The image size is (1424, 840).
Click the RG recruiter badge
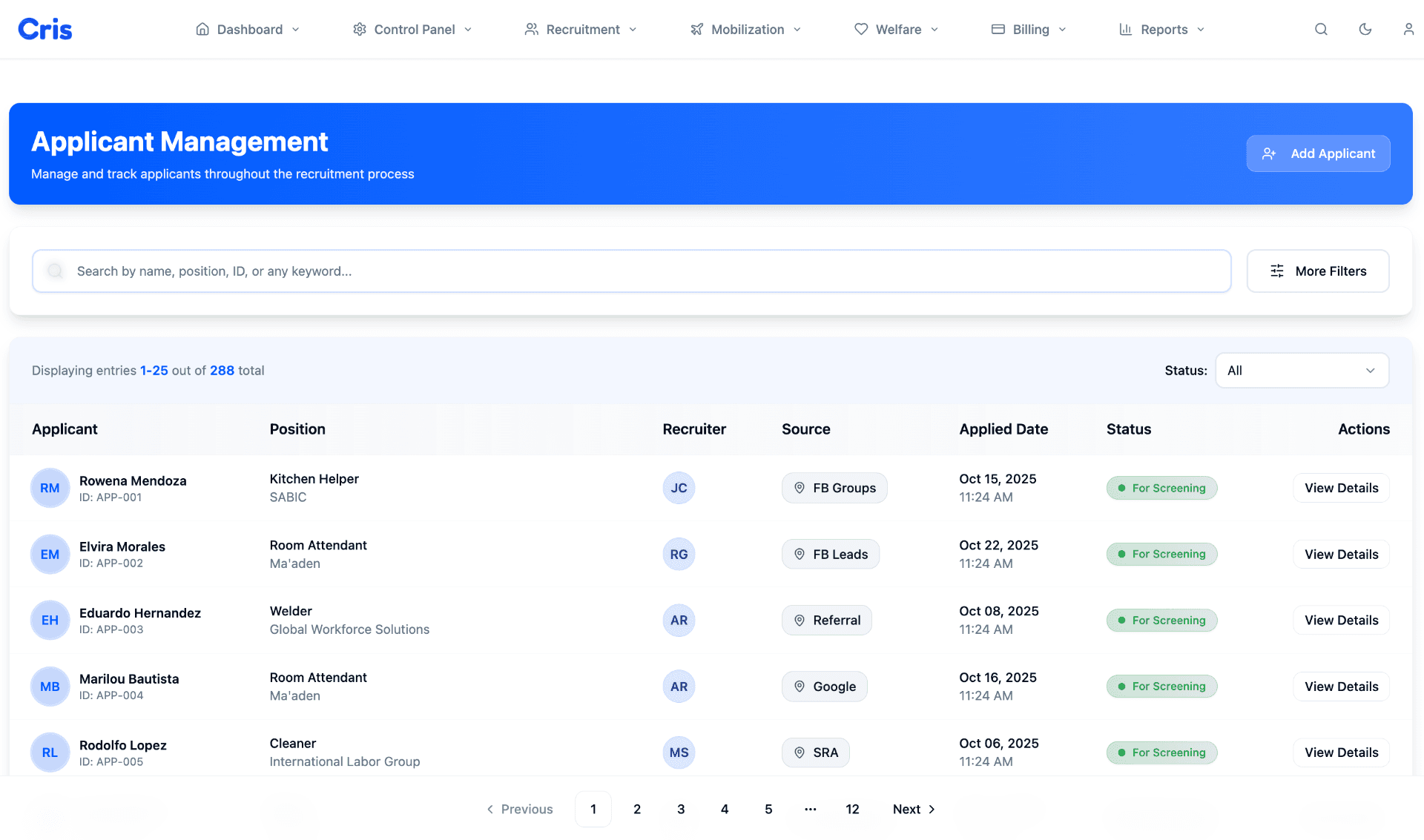tap(679, 554)
